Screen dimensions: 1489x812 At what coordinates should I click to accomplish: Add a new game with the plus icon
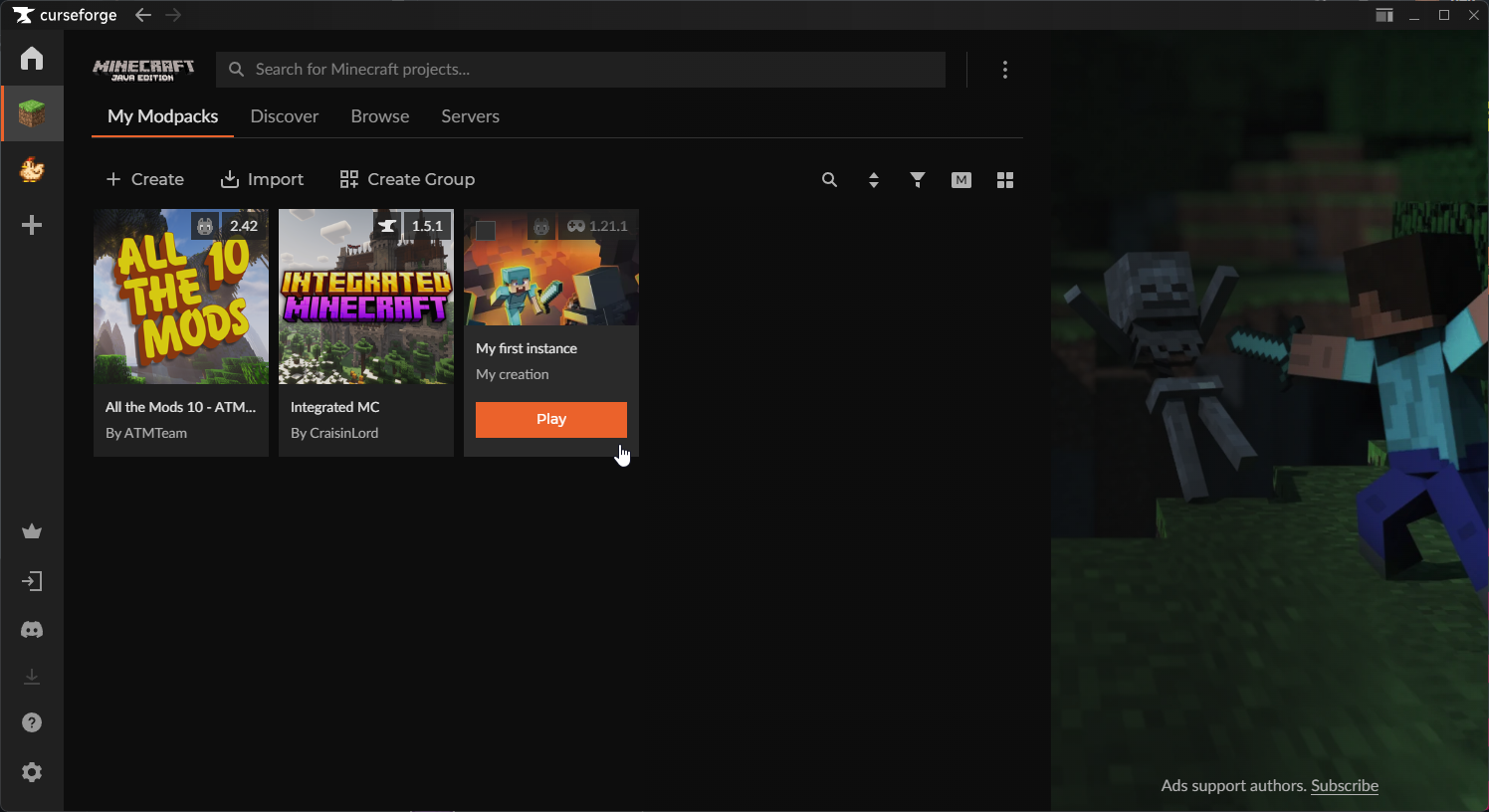[32, 225]
